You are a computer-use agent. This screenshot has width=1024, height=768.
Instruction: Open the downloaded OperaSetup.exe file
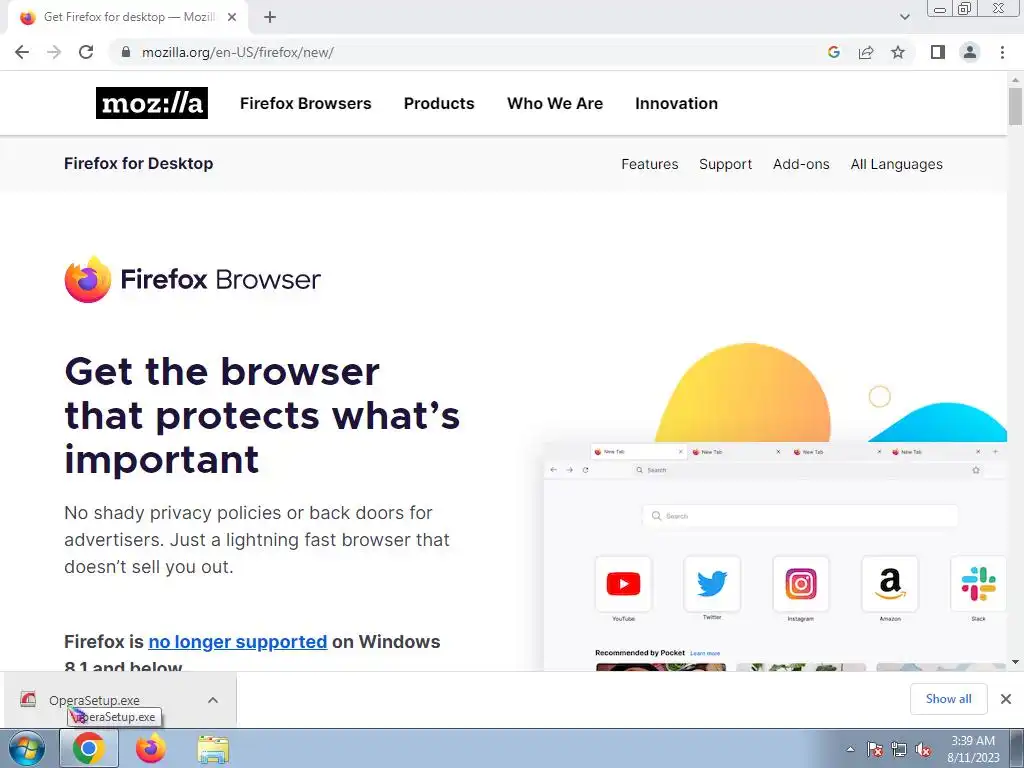coord(94,700)
